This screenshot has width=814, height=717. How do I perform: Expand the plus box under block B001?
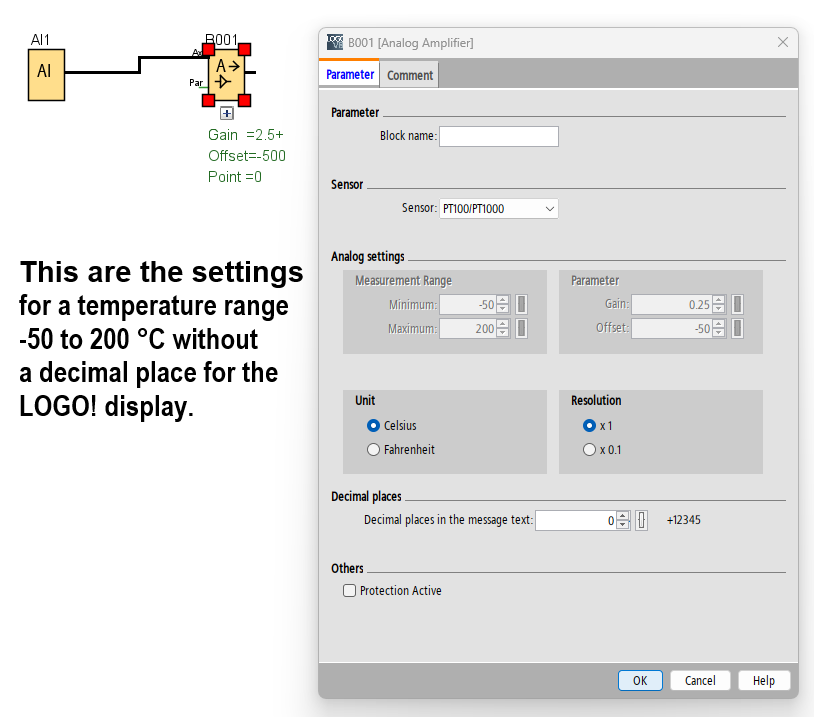227,113
